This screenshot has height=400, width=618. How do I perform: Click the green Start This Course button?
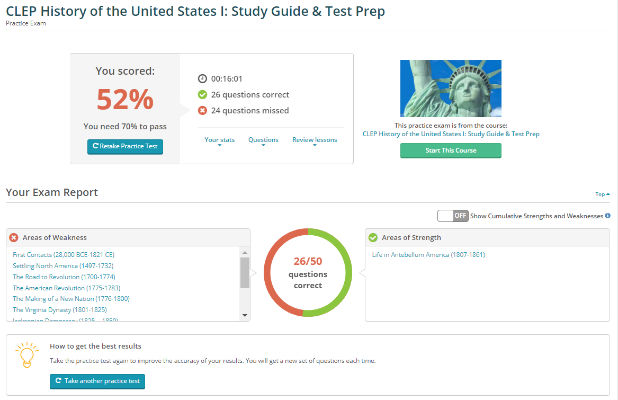pos(450,151)
